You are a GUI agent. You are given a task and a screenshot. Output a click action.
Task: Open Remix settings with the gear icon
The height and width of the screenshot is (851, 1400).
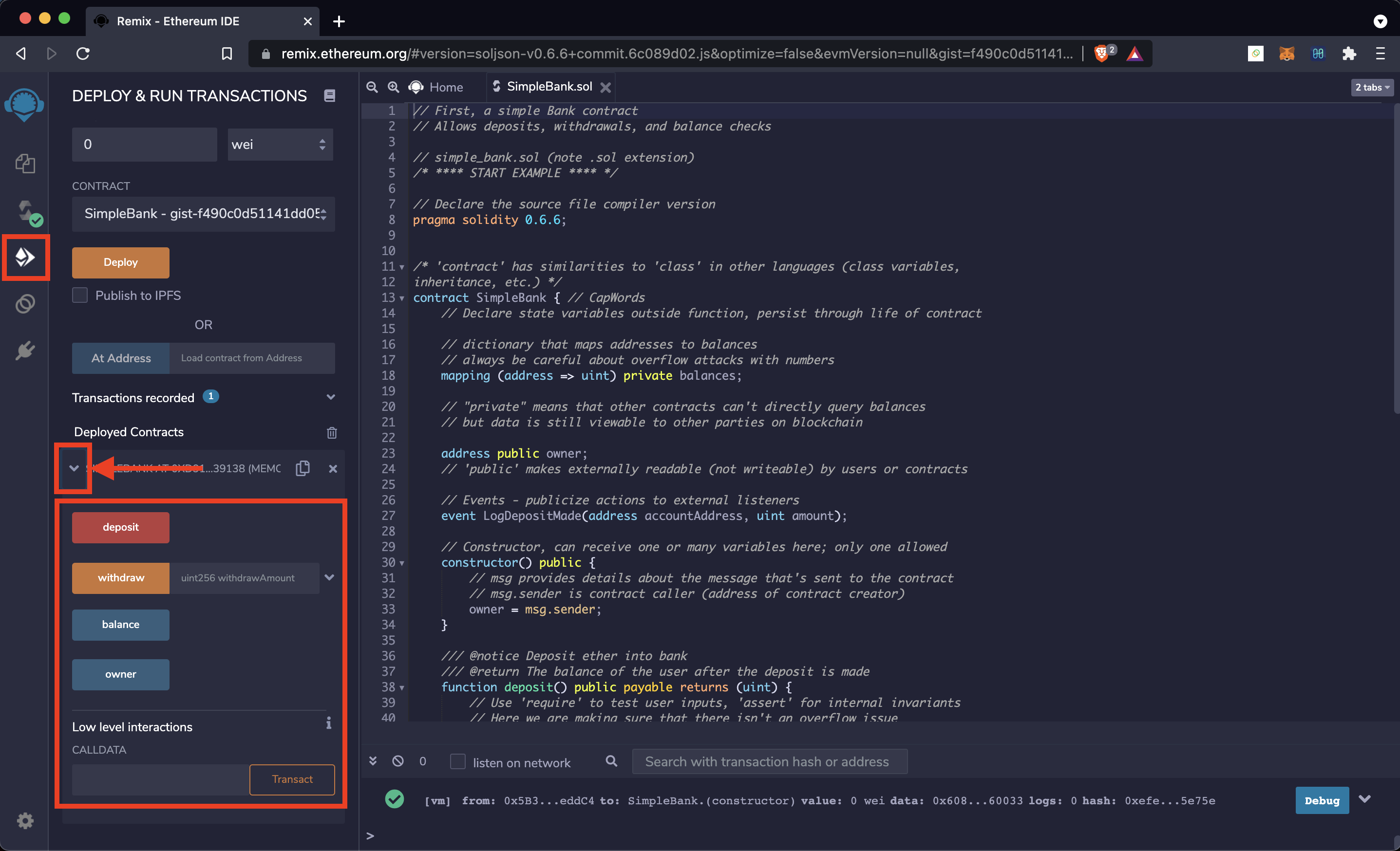(x=25, y=821)
